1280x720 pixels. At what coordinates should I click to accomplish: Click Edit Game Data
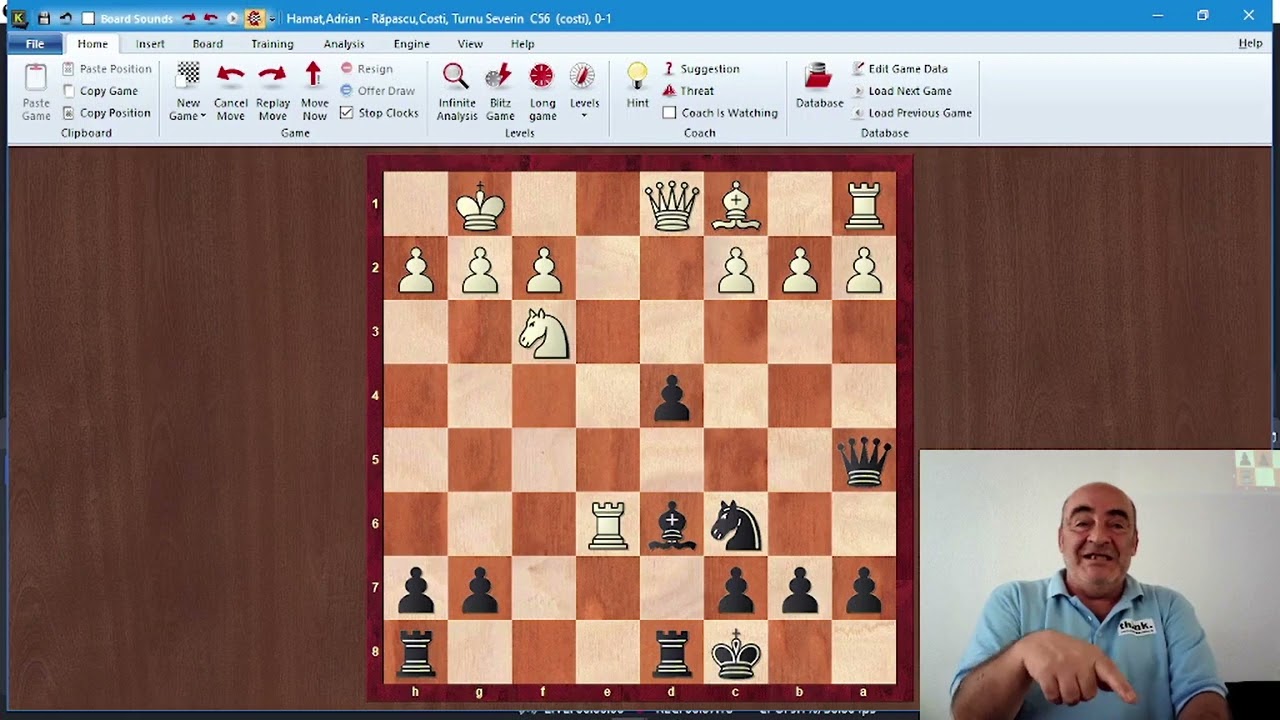[x=900, y=69]
